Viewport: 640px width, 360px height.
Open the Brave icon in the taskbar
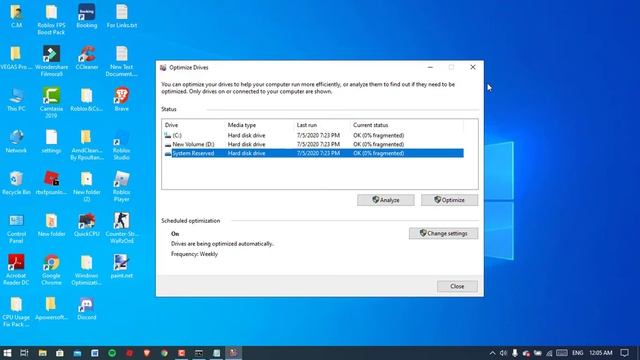point(147,353)
